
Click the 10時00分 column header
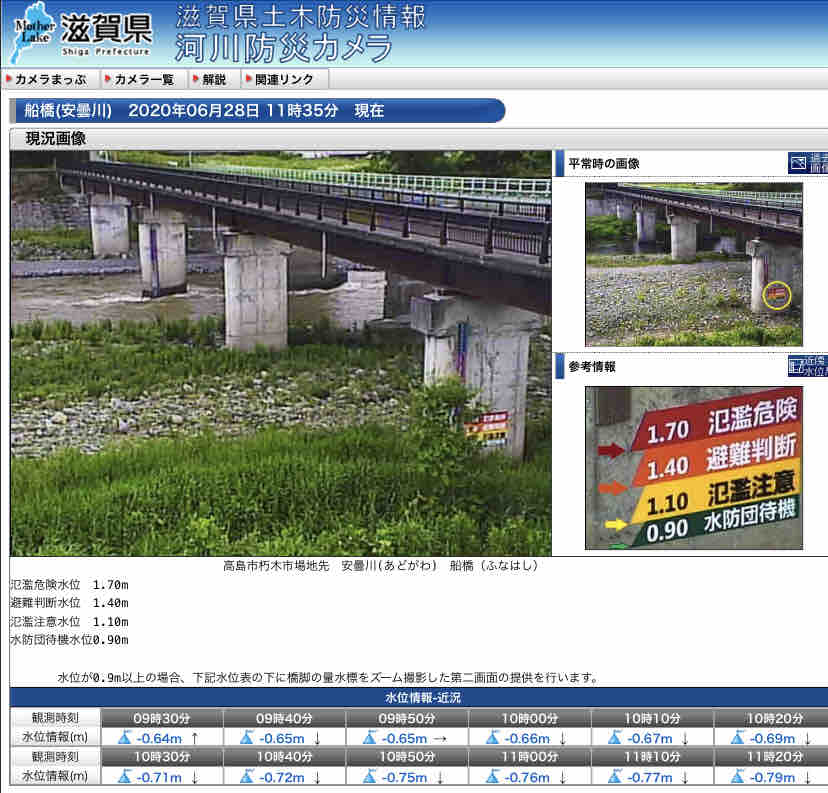point(529,718)
